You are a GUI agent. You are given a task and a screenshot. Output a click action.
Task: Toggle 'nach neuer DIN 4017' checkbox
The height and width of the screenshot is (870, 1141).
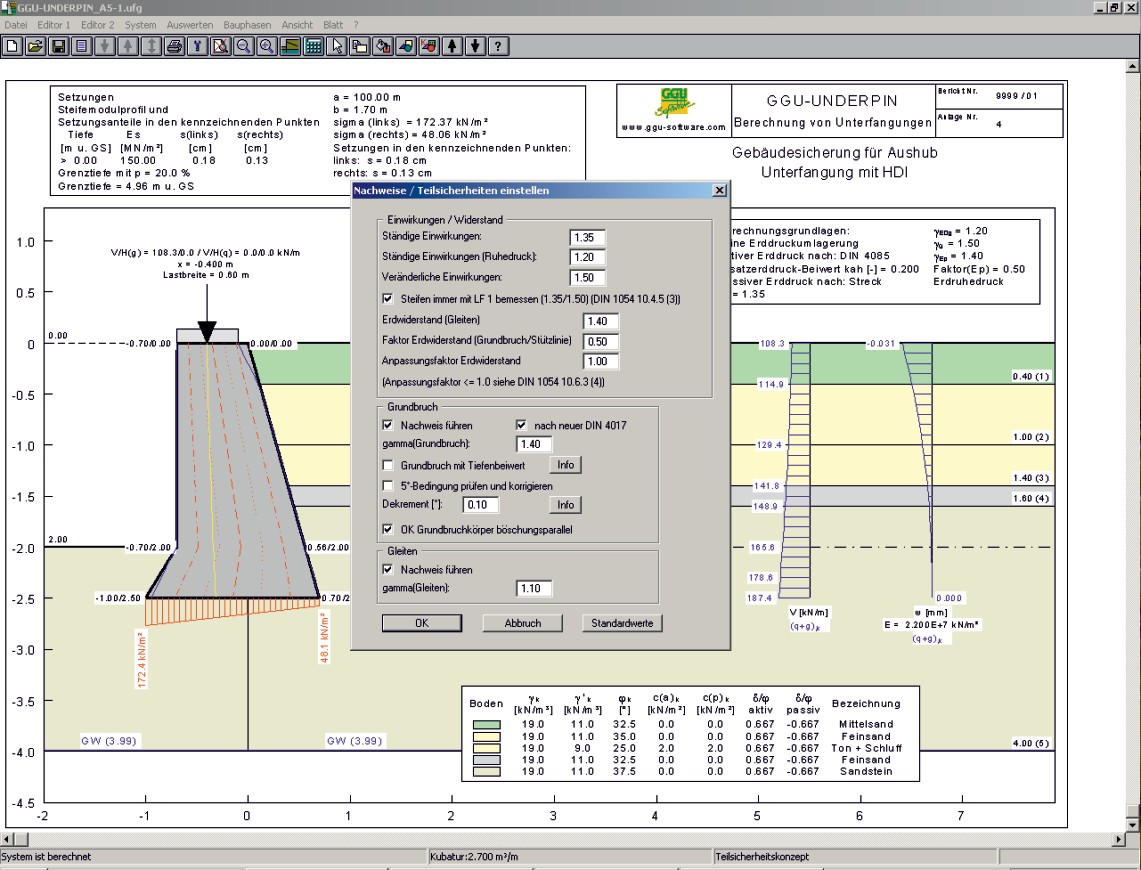click(521, 426)
